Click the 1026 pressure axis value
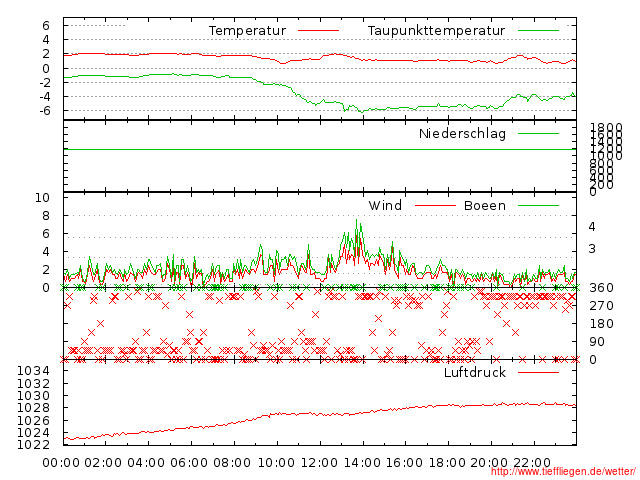Viewport: 640px width, 480px height. pyautogui.click(x=33, y=420)
